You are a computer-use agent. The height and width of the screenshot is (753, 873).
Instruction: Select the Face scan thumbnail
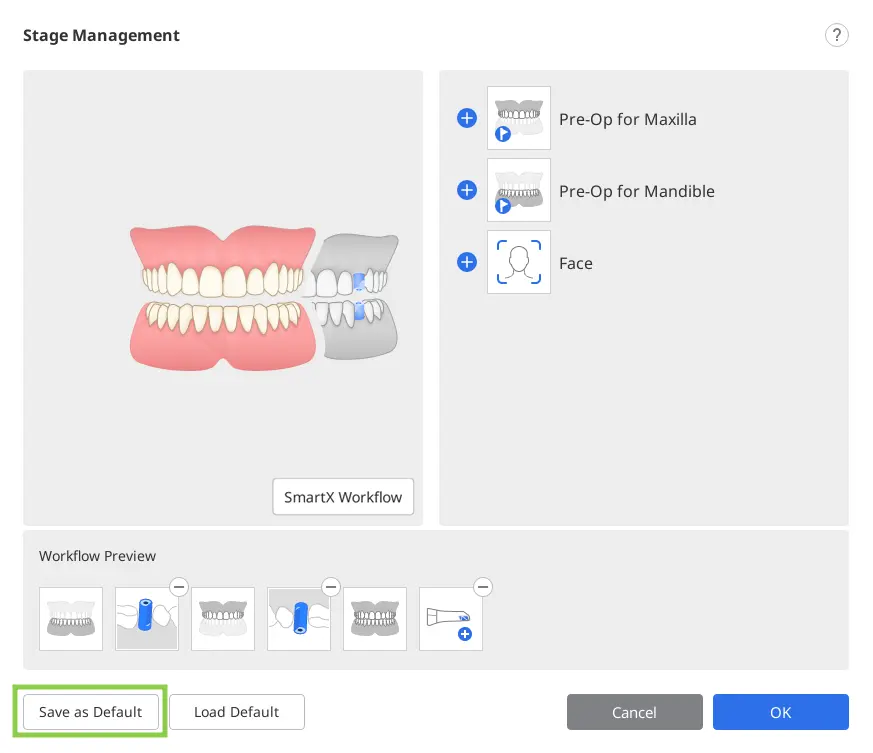(x=518, y=262)
